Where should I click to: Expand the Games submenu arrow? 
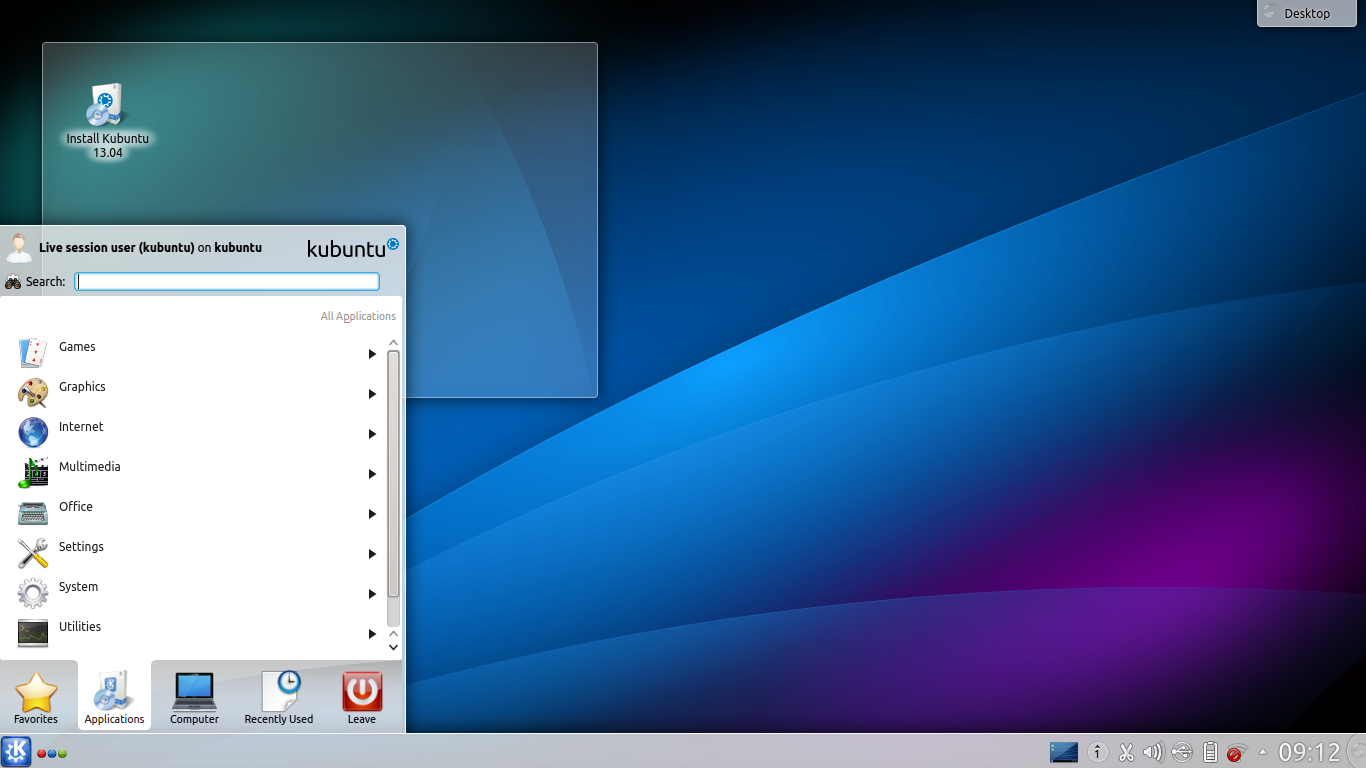coord(372,354)
